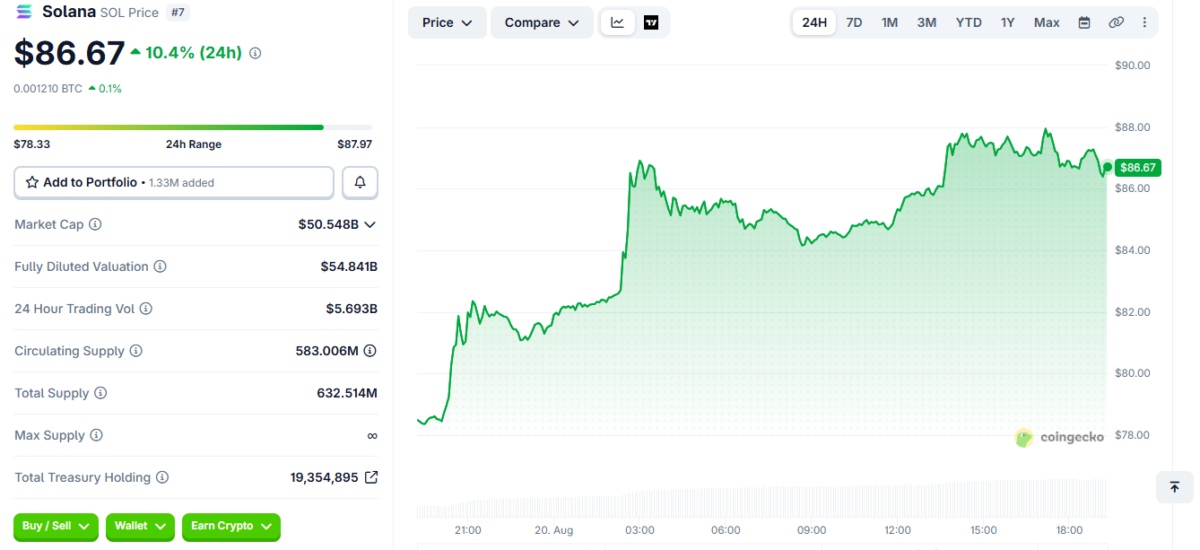This screenshot has height=550, width=1200.
Task: Switch to TradingView chart icon
Action: pyautogui.click(x=651, y=22)
